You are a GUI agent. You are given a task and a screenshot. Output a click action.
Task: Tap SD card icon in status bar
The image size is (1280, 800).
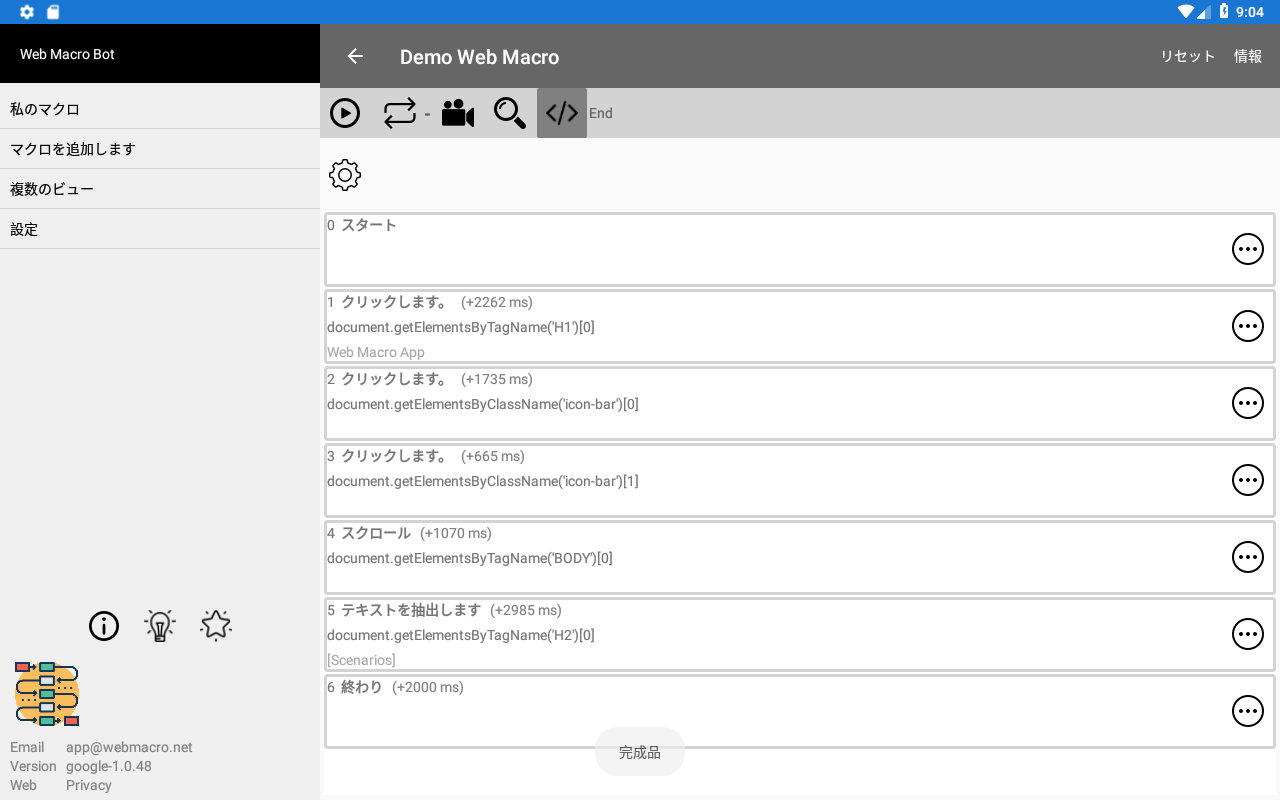point(53,12)
